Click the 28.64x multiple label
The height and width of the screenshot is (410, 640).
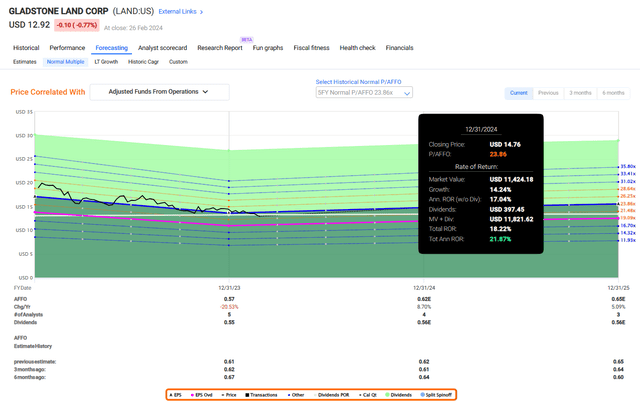click(x=628, y=189)
